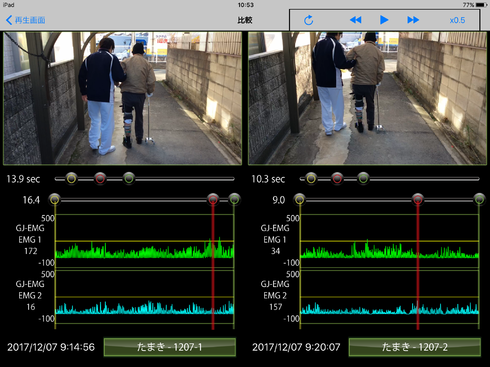This screenshot has height=367, width=490.
Task: Click red marker on 10.3 sec slider
Action: pos(337,179)
